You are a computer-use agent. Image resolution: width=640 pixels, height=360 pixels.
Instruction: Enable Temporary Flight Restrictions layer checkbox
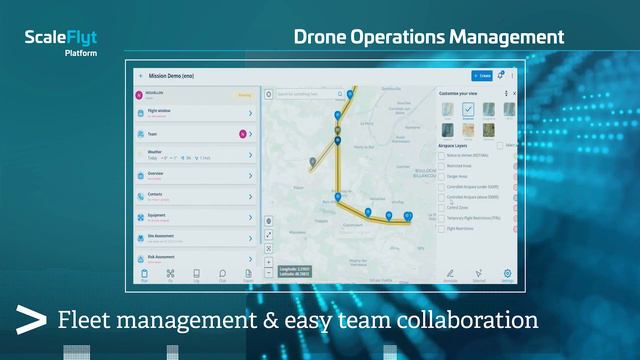441,219
